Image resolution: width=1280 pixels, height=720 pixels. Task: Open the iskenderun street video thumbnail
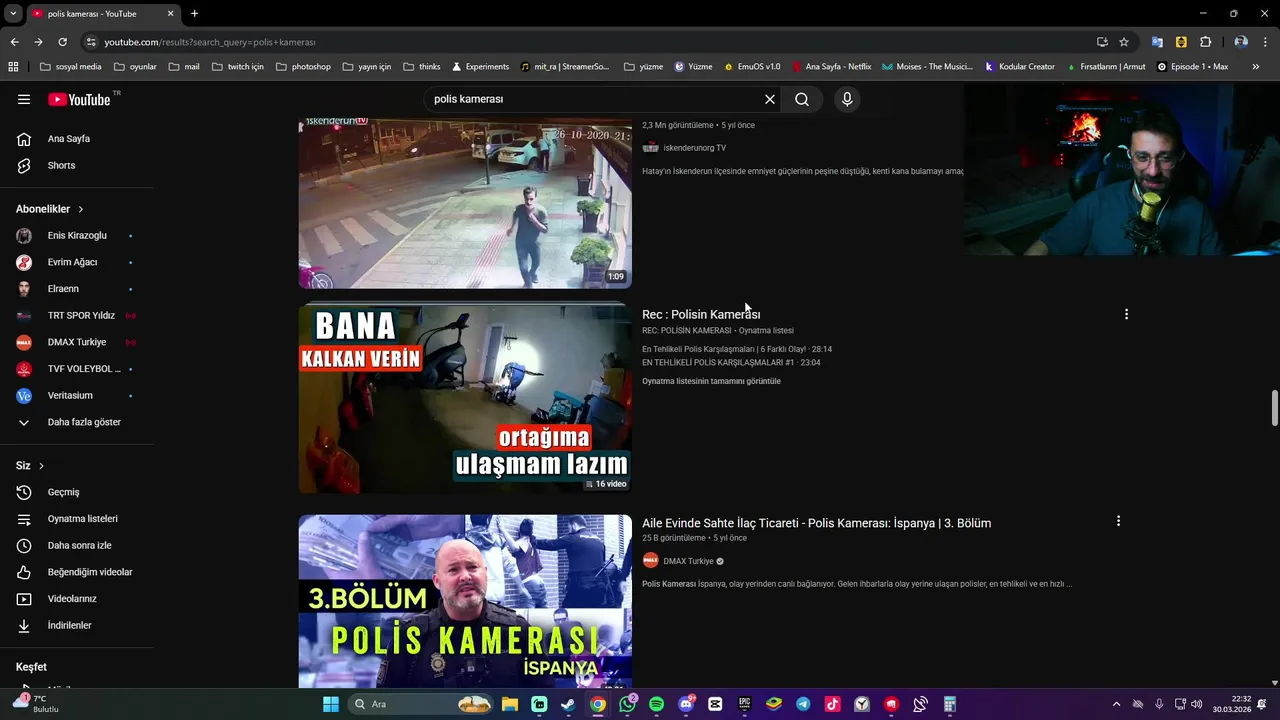[465, 203]
